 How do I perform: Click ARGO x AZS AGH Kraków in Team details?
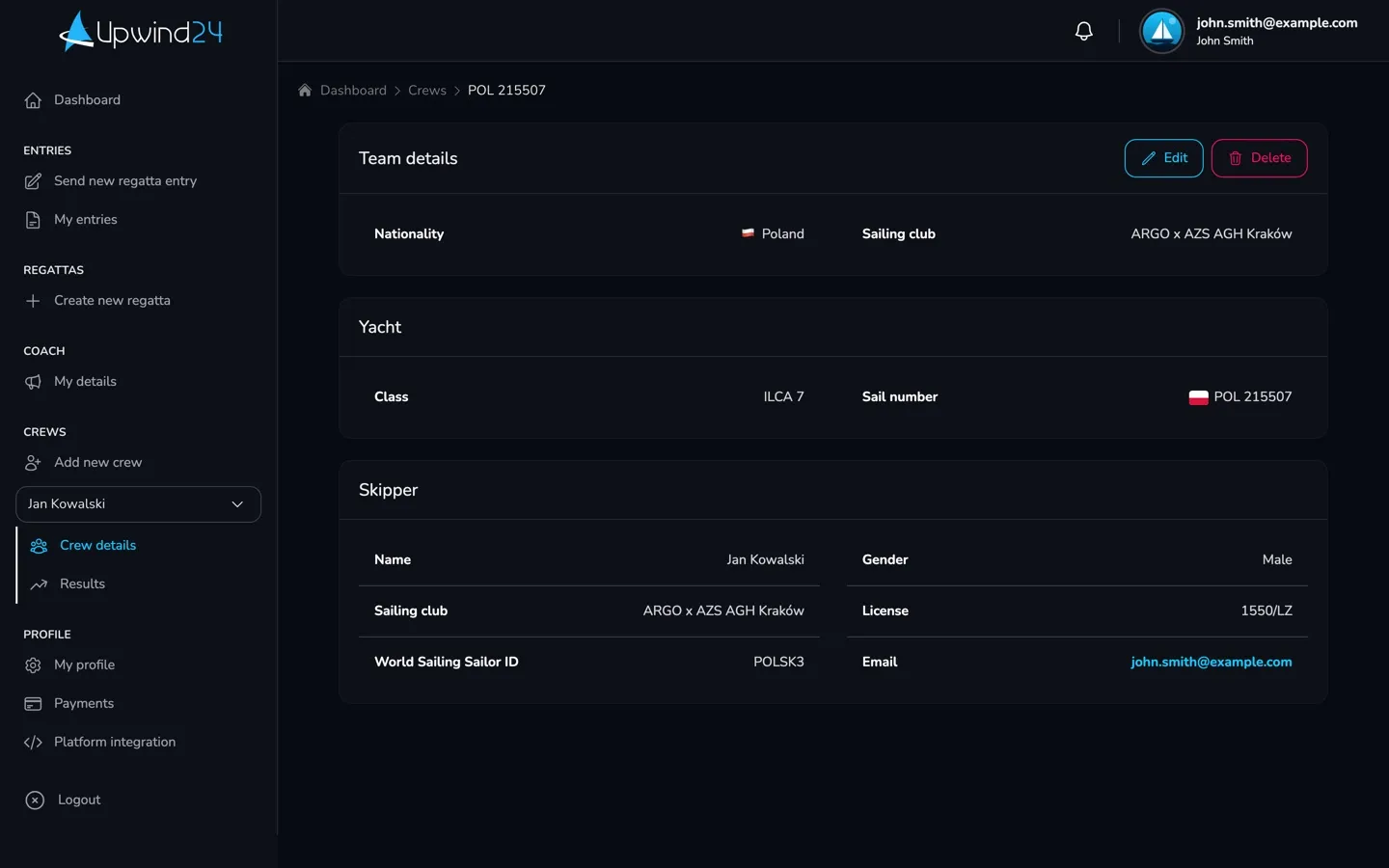[1212, 233]
